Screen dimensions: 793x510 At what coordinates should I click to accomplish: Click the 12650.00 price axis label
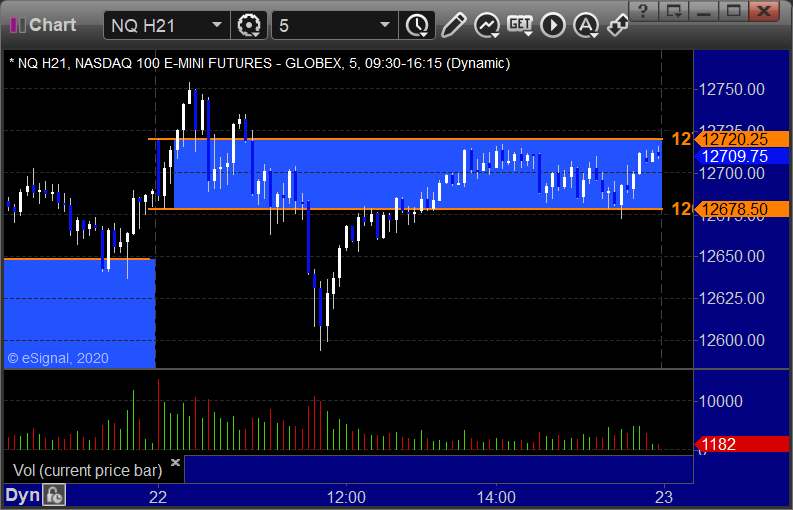tap(731, 256)
